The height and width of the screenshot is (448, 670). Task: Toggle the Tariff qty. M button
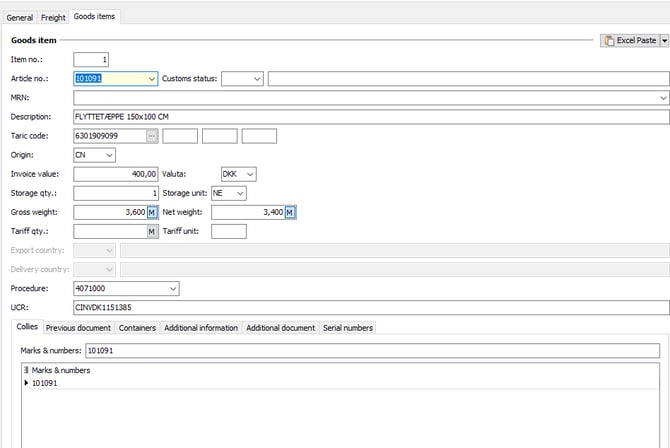(152, 231)
